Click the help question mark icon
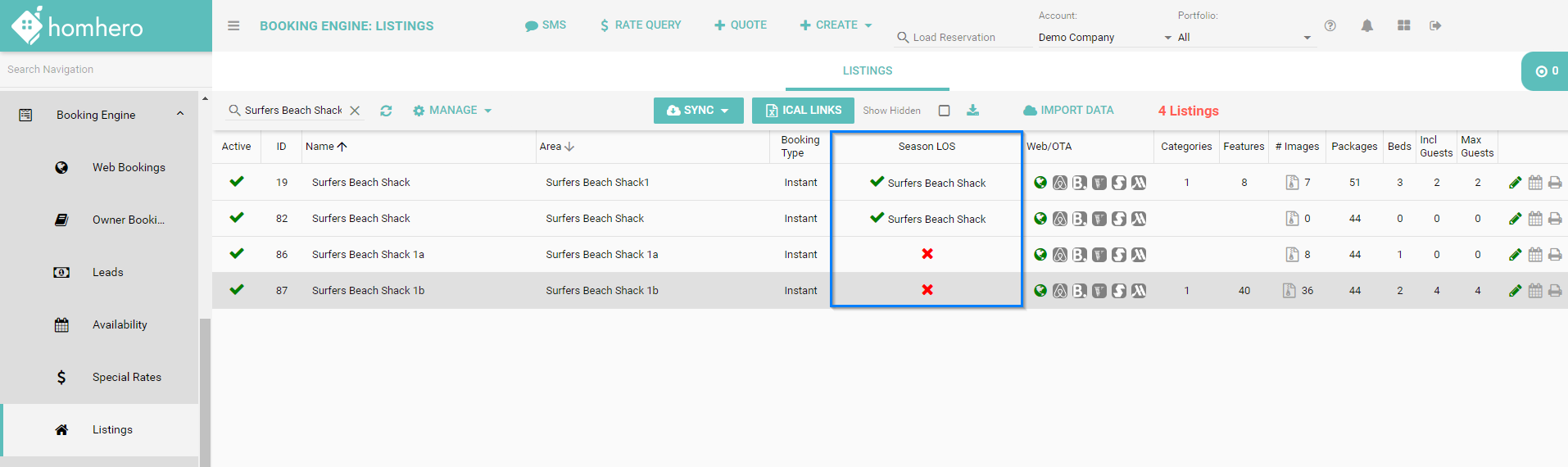Viewport: 1568px width, 467px height. [x=1330, y=26]
